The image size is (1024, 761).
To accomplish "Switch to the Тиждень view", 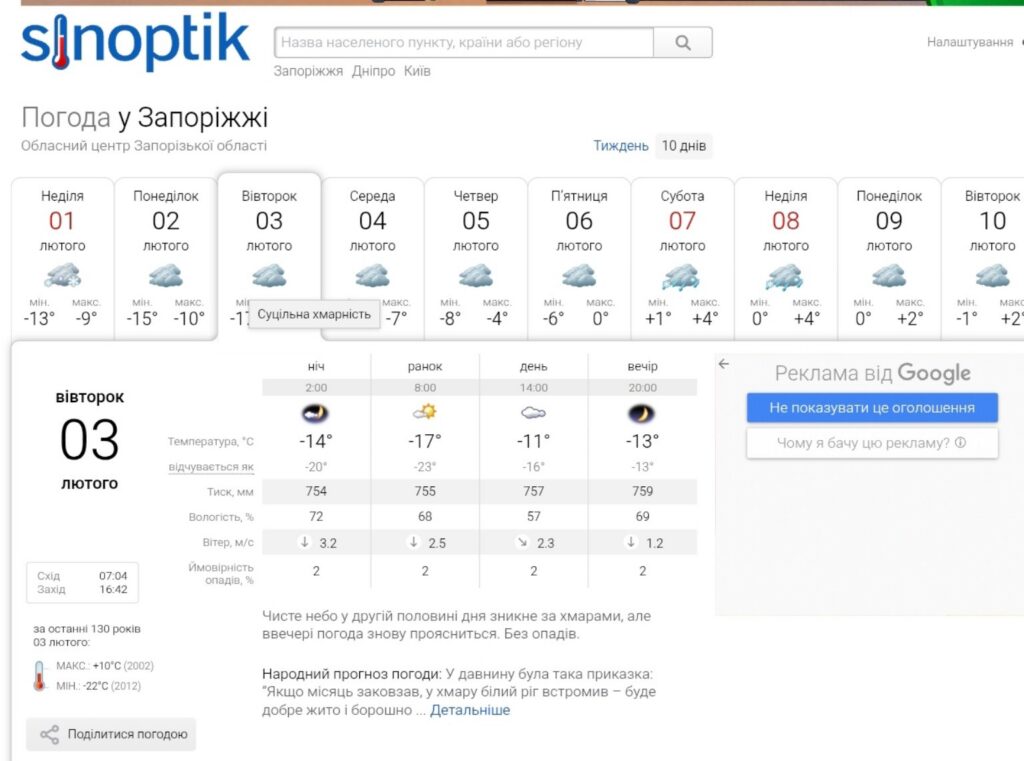I will click(x=621, y=146).
